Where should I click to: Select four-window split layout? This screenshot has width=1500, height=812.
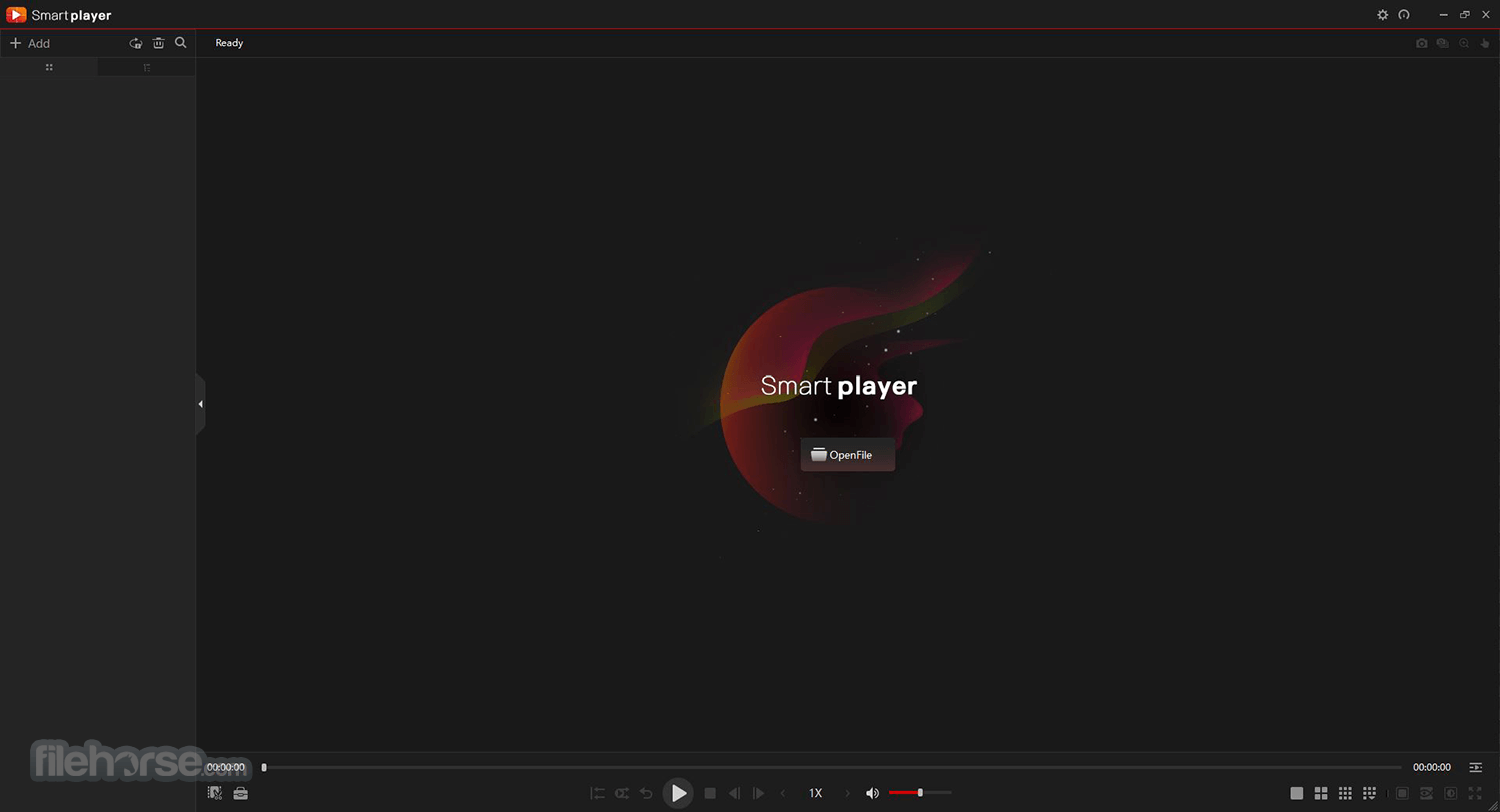(x=1321, y=793)
